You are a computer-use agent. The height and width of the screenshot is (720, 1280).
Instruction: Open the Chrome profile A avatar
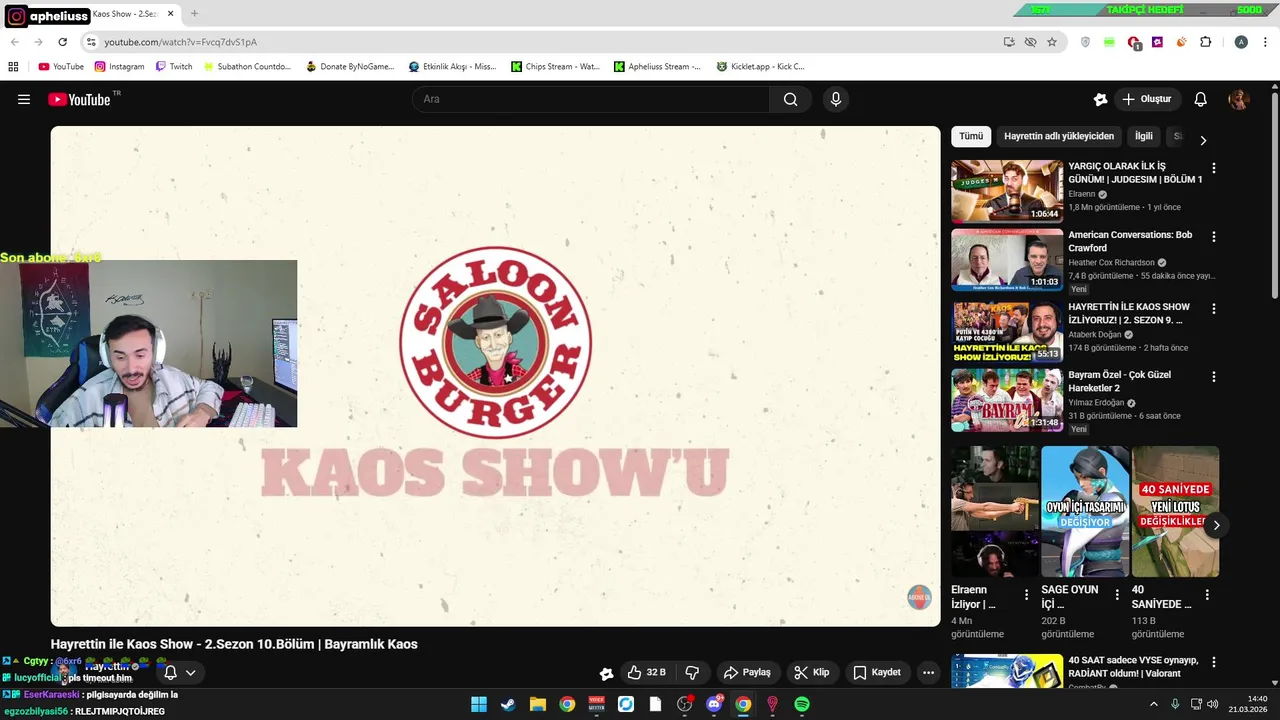[x=1241, y=42]
